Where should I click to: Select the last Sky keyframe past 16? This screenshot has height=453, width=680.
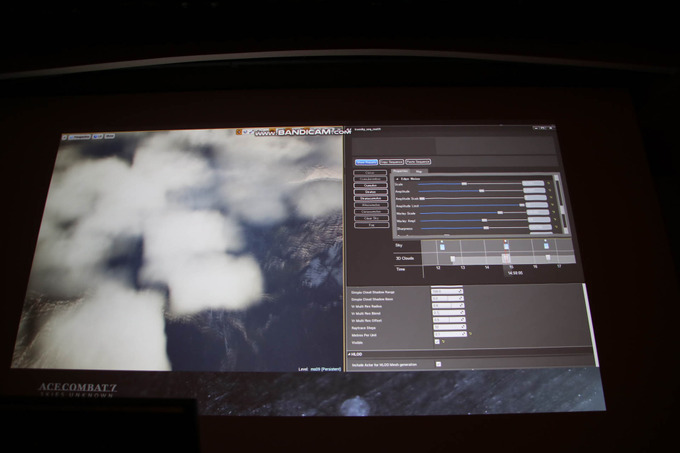(x=546, y=245)
